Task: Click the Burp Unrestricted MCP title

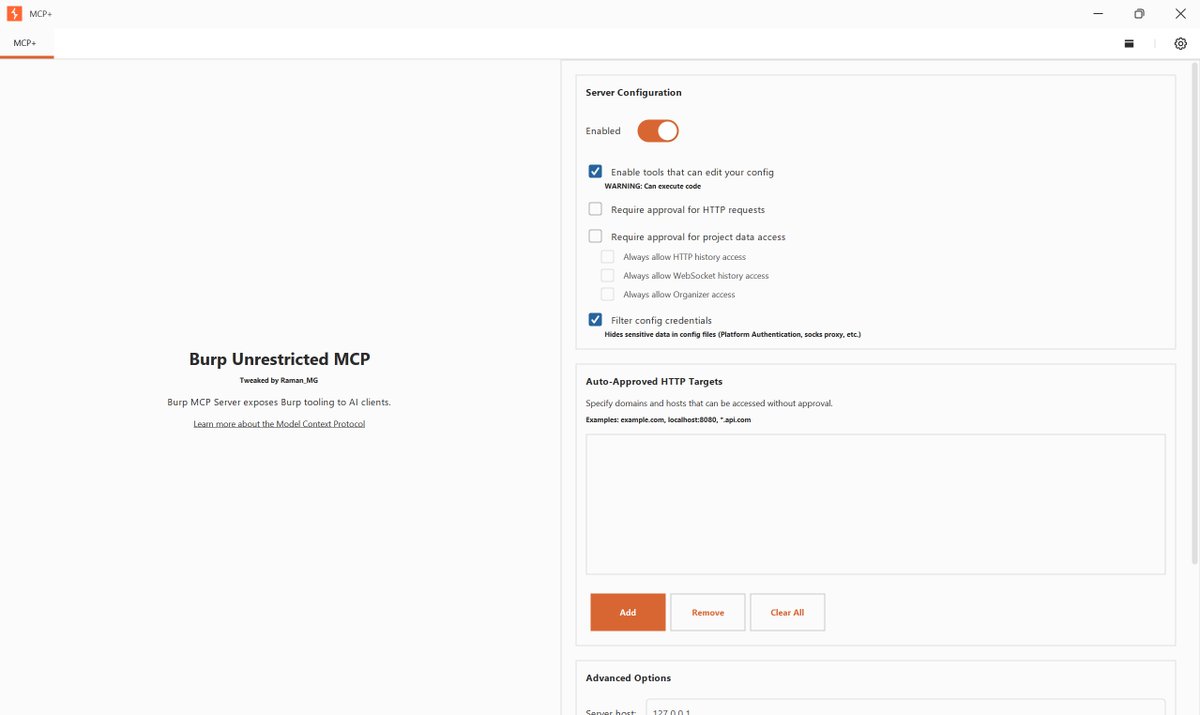Action: (279, 359)
